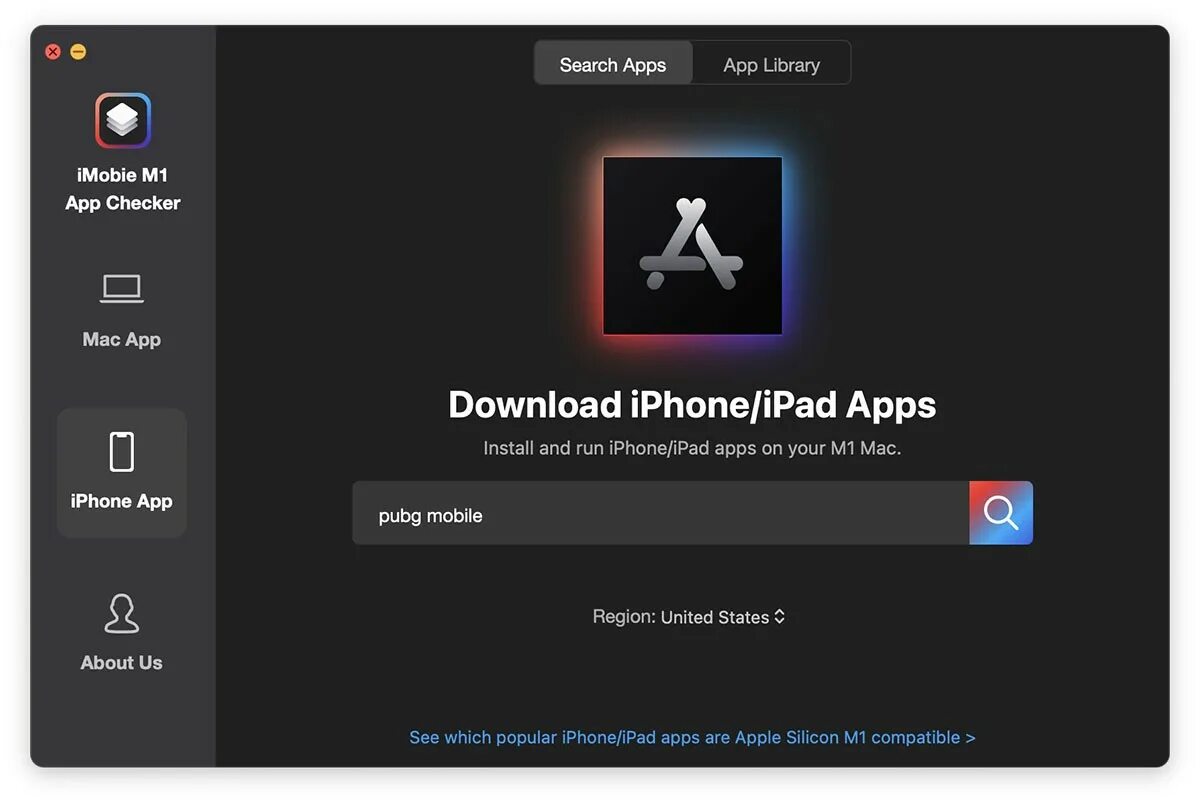Image resolution: width=1200 pixels, height=800 pixels.
Task: Open the Apple Silicon M1 compatible apps link
Action: pos(692,737)
